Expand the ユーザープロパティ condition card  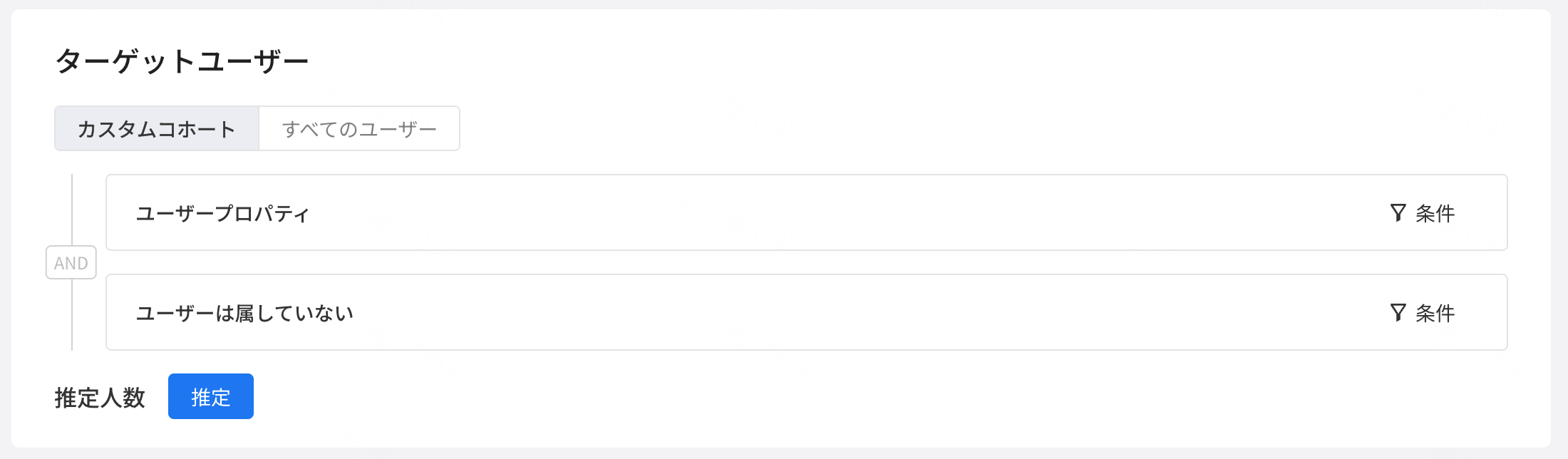[x=807, y=212]
